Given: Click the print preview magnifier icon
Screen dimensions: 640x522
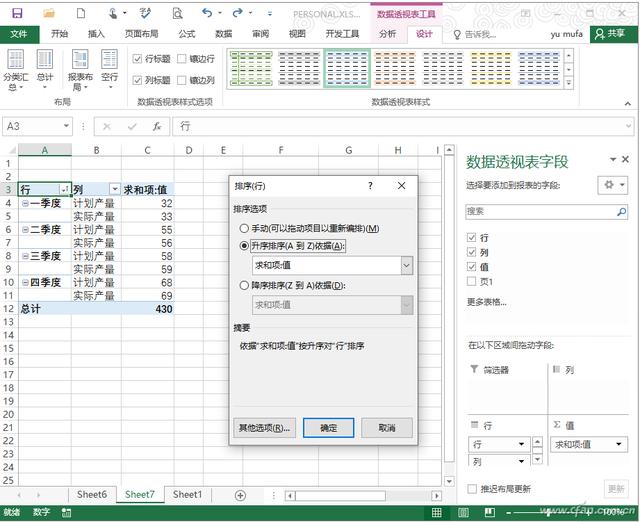Looking at the screenshot, I should point(178,14).
